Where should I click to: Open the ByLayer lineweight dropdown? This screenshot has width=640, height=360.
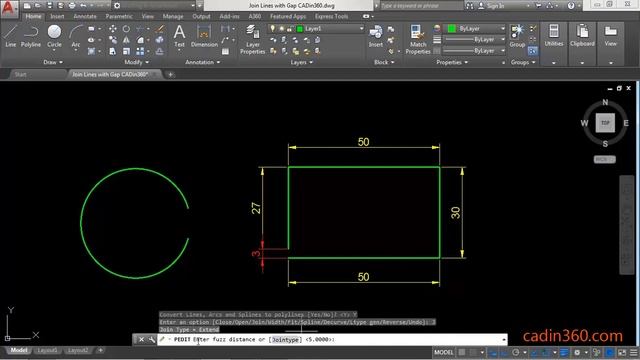click(x=475, y=40)
